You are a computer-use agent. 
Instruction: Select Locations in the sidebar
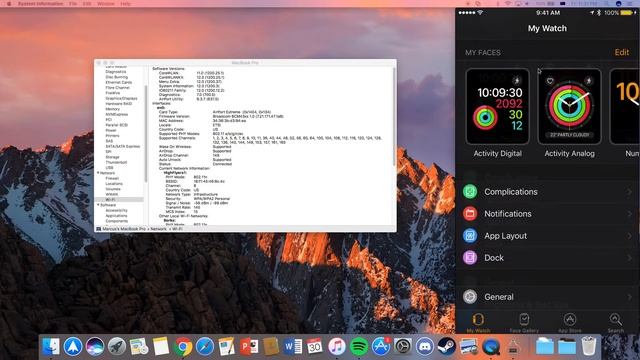114,184
